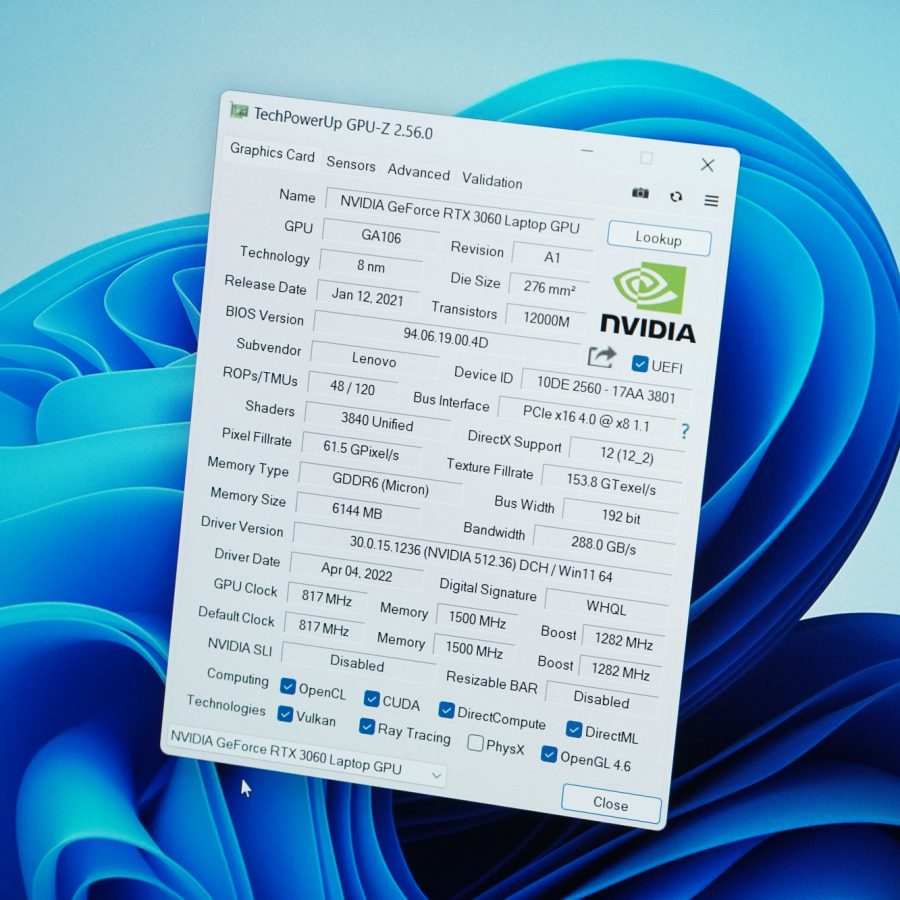Click the Revision value A1
The width and height of the screenshot is (900, 900).
552,257
